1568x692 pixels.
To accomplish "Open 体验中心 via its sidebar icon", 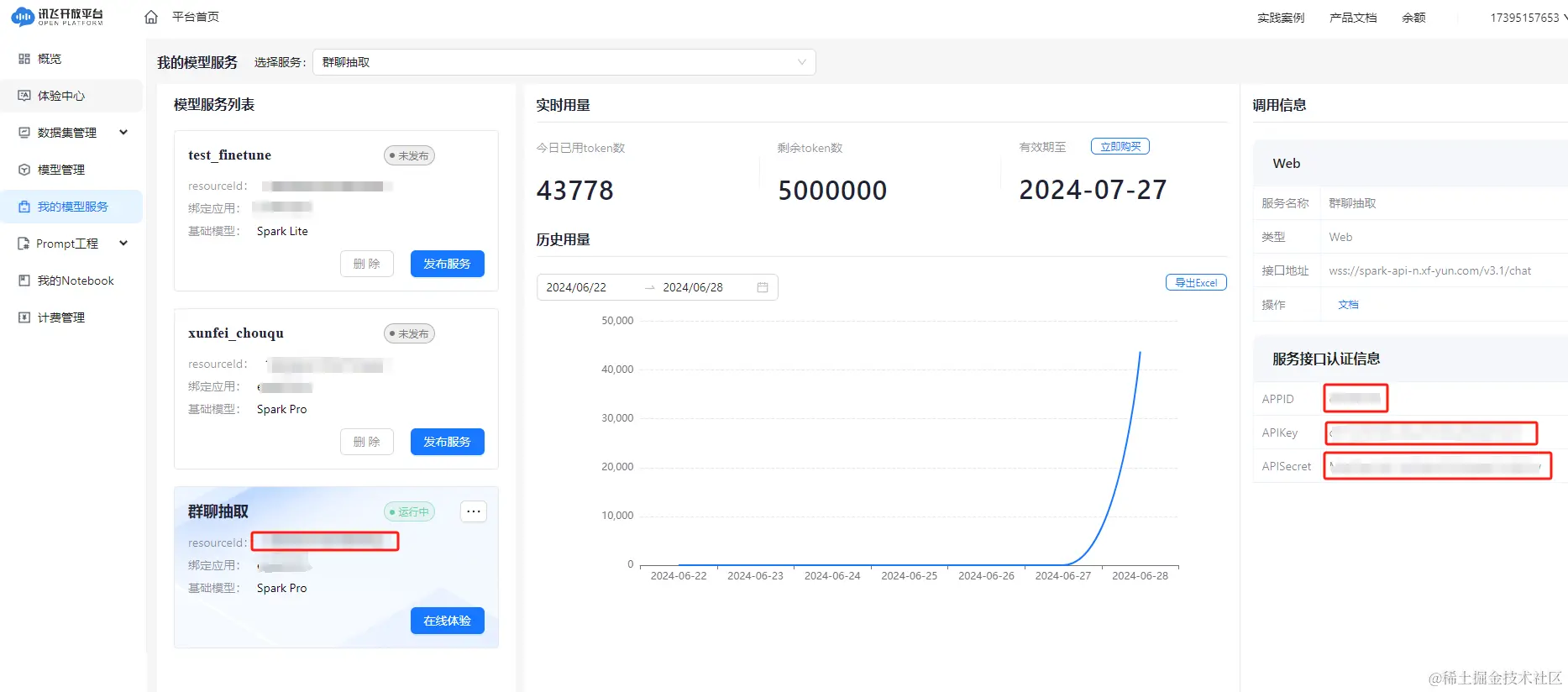I will (24, 96).
